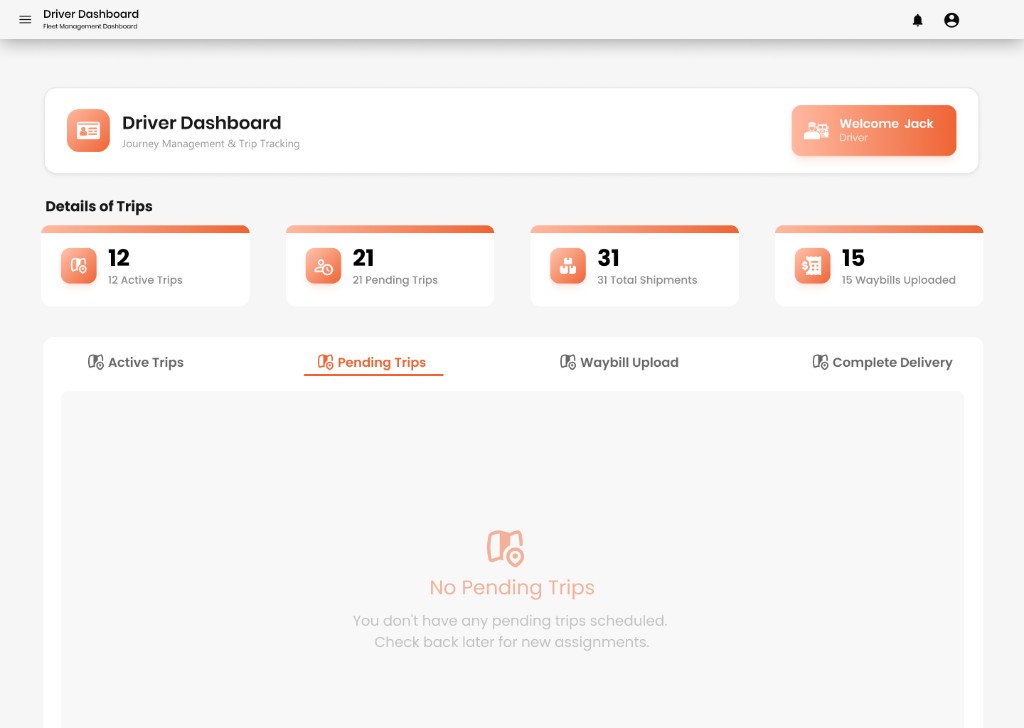This screenshot has width=1024, height=728.
Task: Click the Welcome Jack driver button
Action: pyautogui.click(x=874, y=131)
